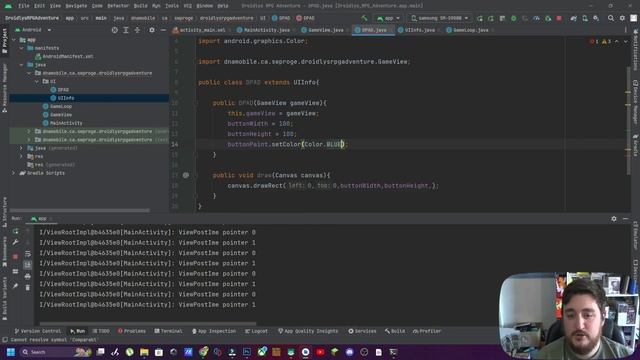Screen dimensions: 640x360
Task: Open the app run configuration dropdown
Action: 388,18
